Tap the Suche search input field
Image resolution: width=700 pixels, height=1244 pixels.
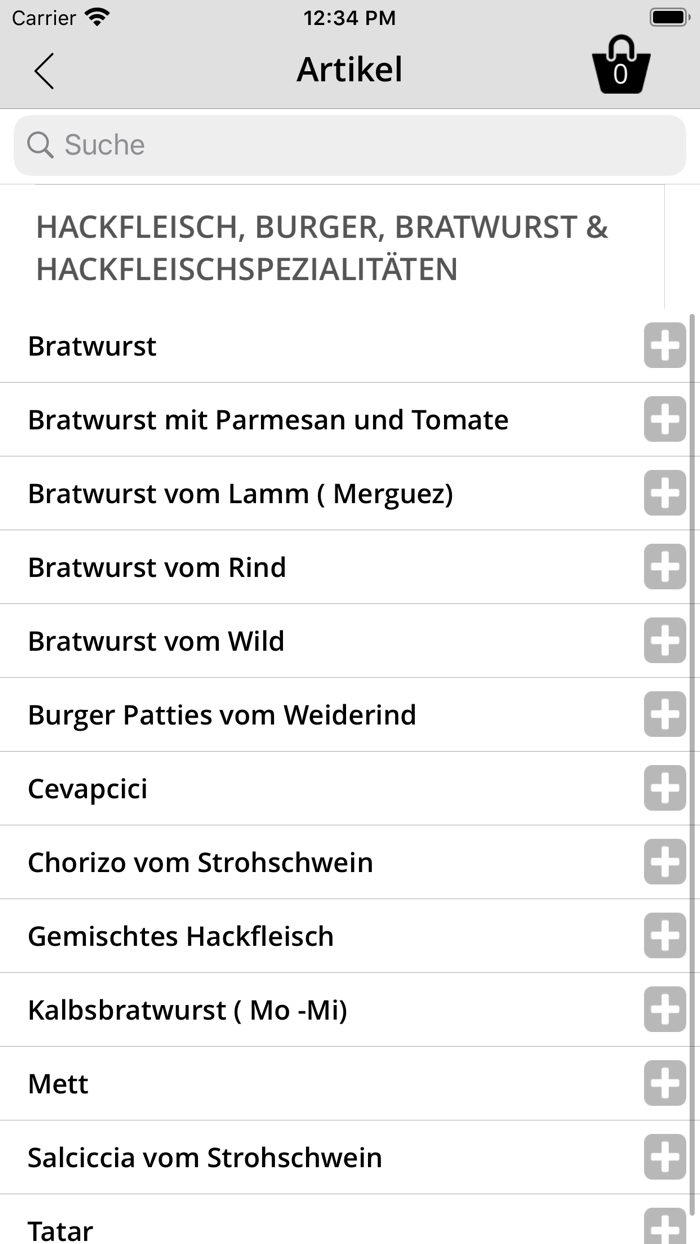(x=350, y=145)
